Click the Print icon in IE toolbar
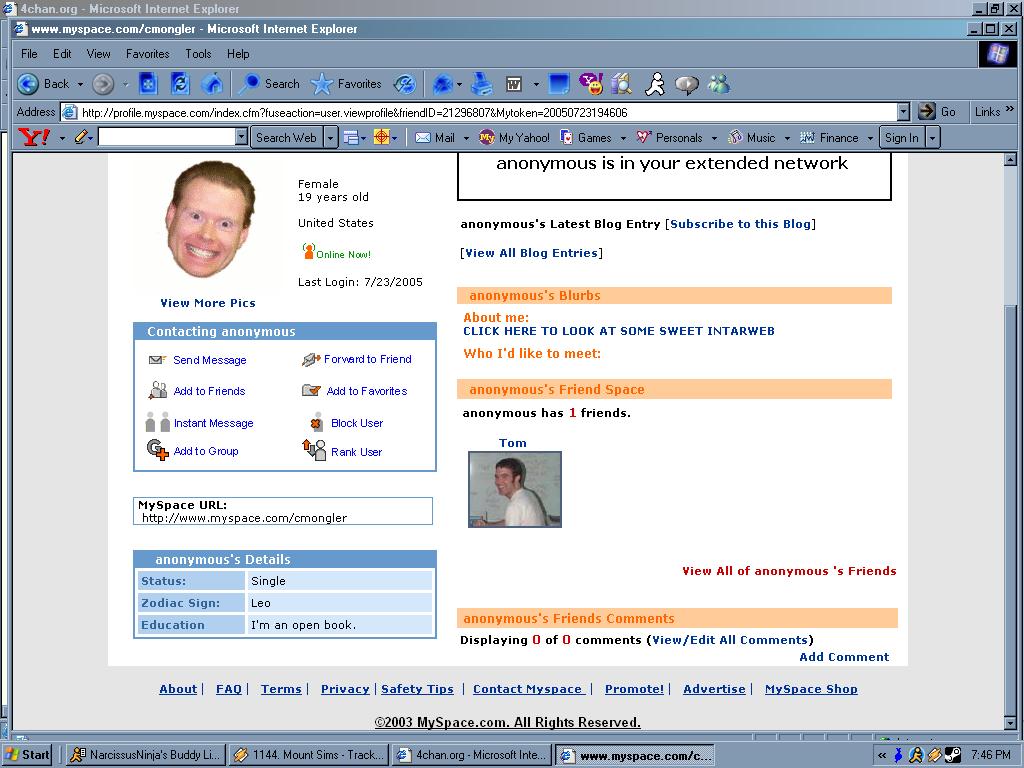The image size is (1024, 768). click(483, 84)
